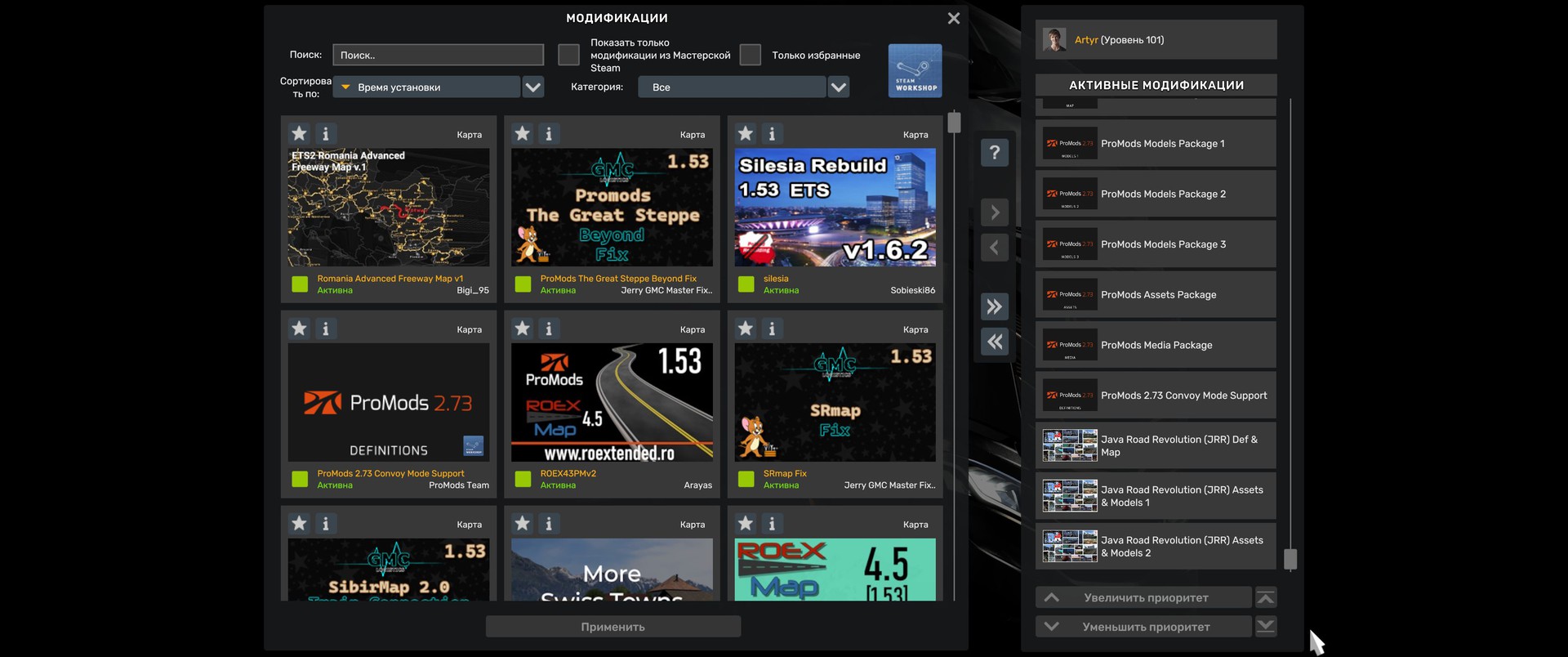Click the active mods scrollbar handle
Screen dimensions: 1568x657
click(x=1290, y=559)
